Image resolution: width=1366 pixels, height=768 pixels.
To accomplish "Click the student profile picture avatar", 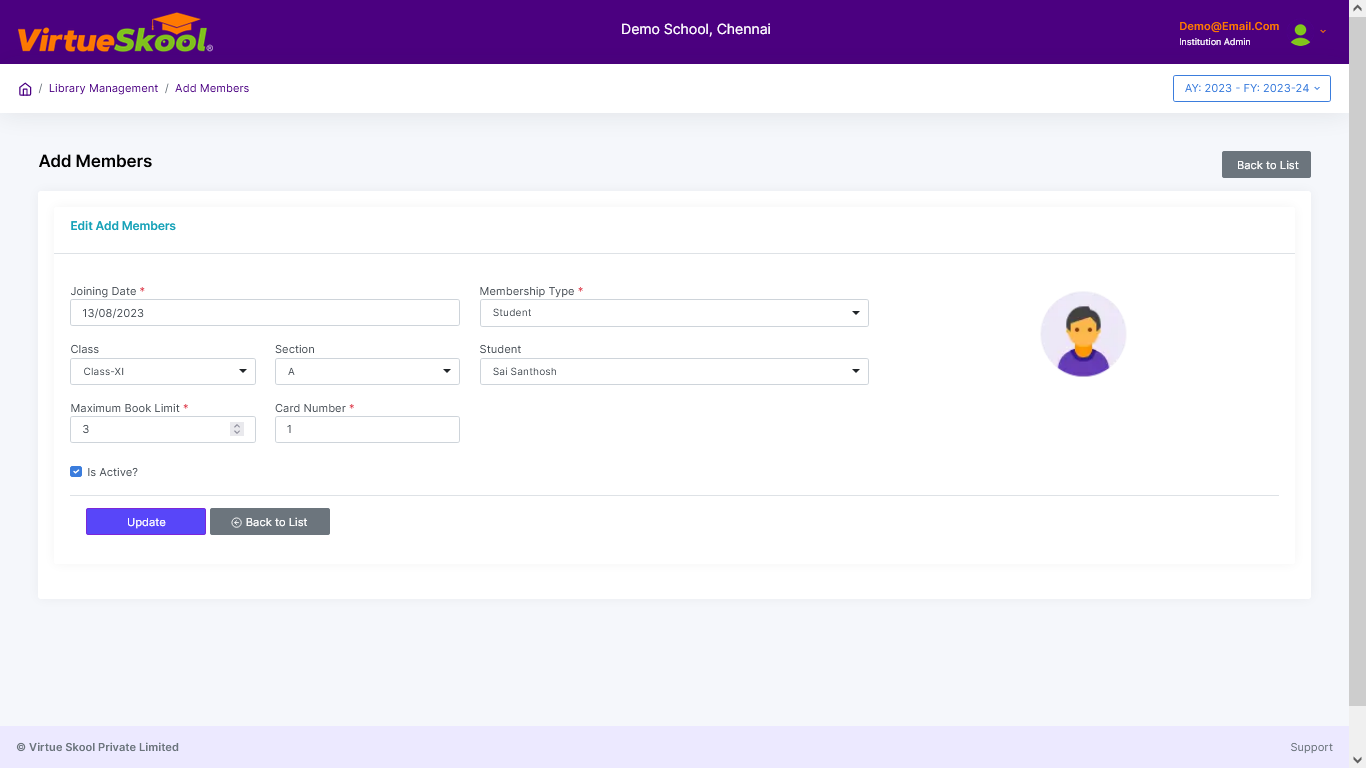I will pyautogui.click(x=1083, y=334).
